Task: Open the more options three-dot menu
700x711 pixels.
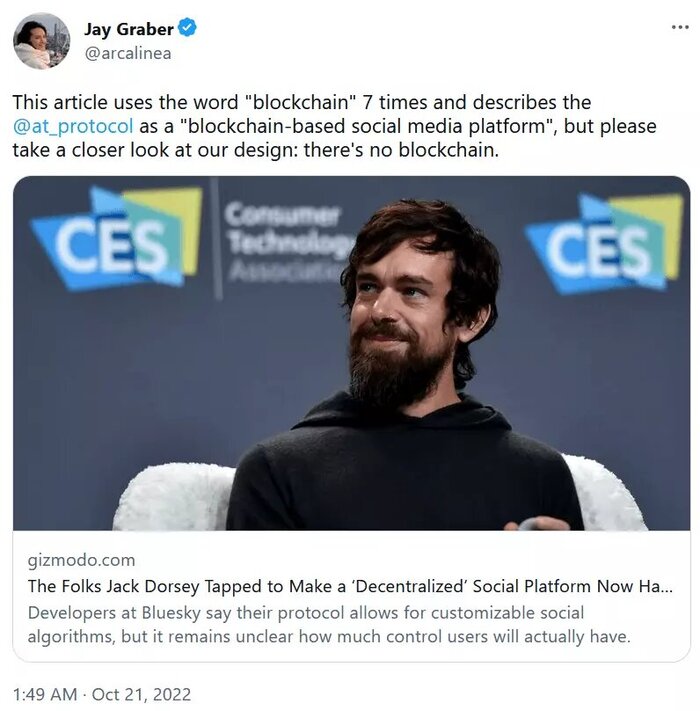Action: coord(680,28)
